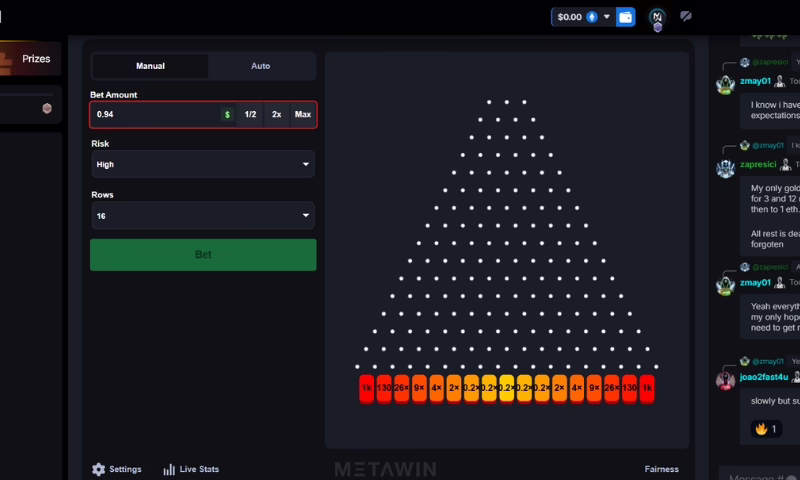Click zapresici's username in chat

758,164
